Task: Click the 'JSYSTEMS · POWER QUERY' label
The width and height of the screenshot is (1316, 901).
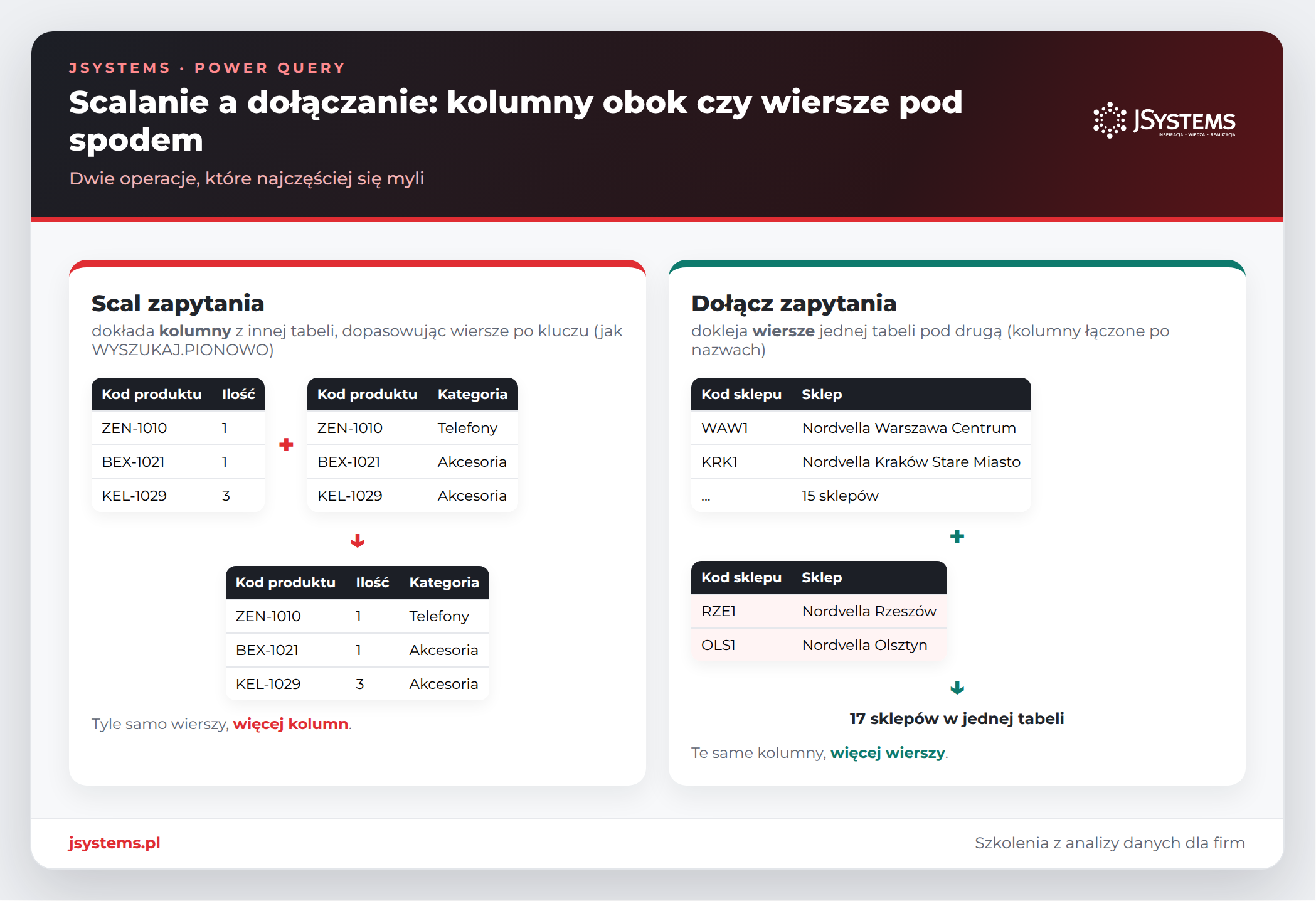Action: click(x=207, y=68)
